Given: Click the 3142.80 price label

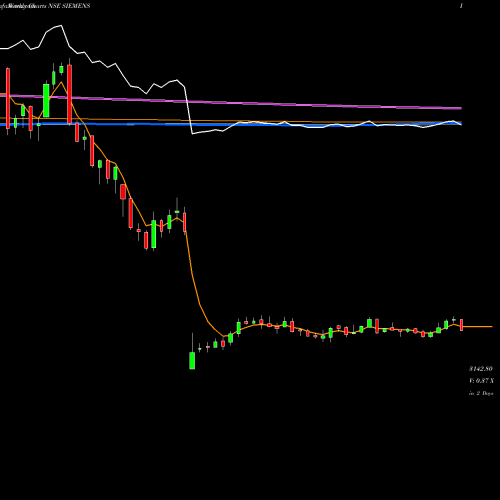Looking at the screenshot, I should 481,369.
